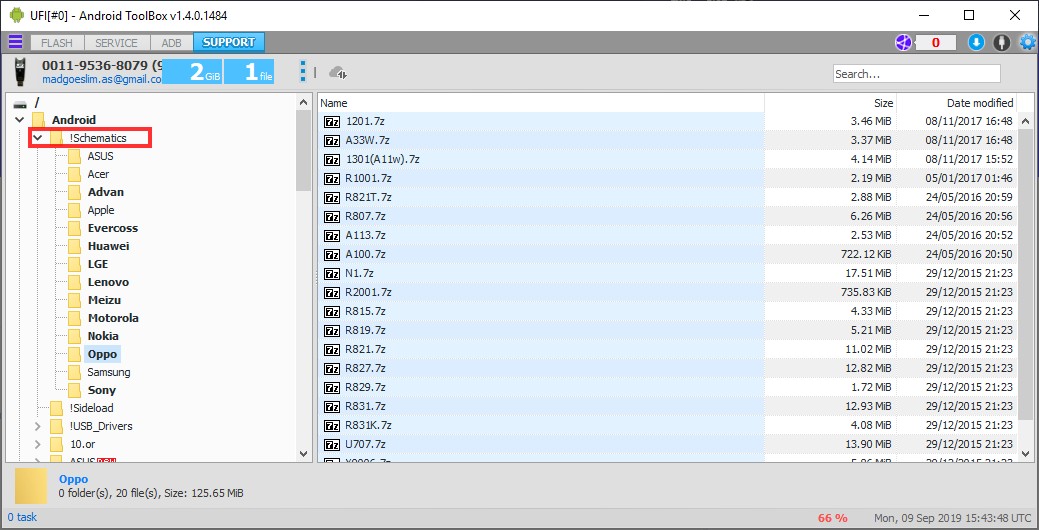Click the madgoeslim.as@gmail.com account link
This screenshot has height=530, width=1039.
pos(102,79)
